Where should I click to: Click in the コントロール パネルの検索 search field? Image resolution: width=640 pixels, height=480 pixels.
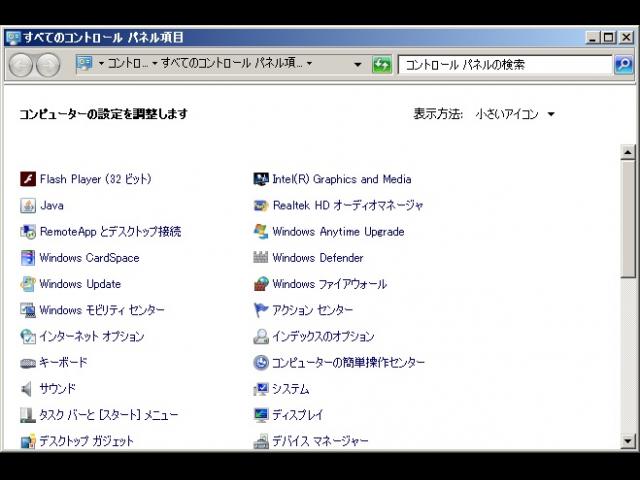(x=505, y=65)
